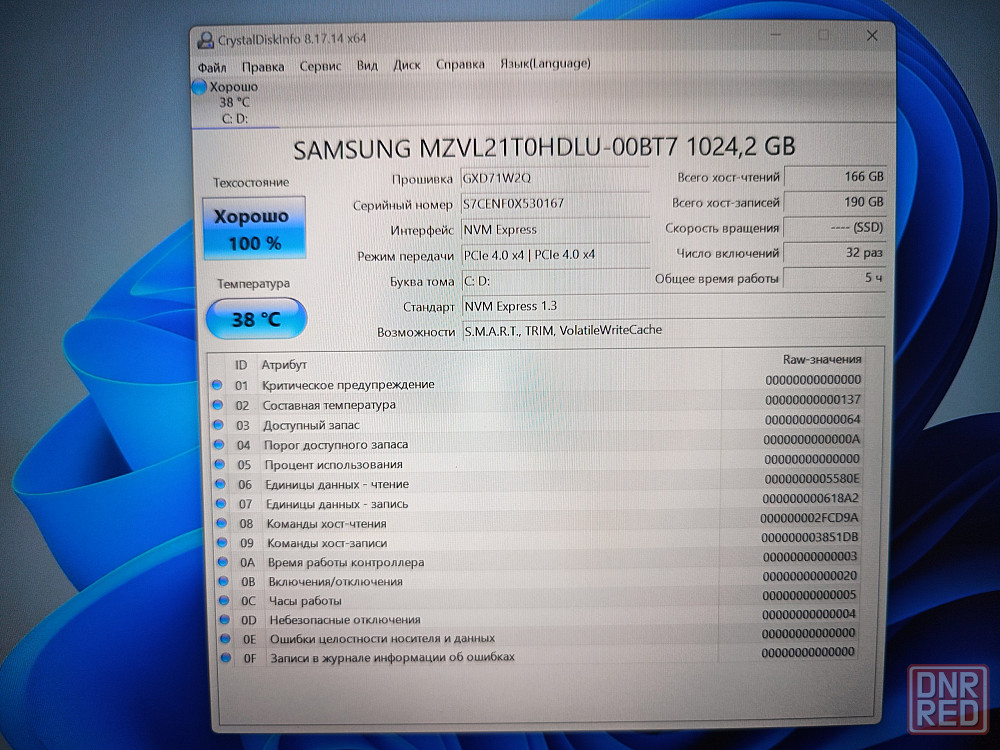The width and height of the screenshot is (1000, 750).
Task: Click the interface field NVM Express
Action: [555, 230]
